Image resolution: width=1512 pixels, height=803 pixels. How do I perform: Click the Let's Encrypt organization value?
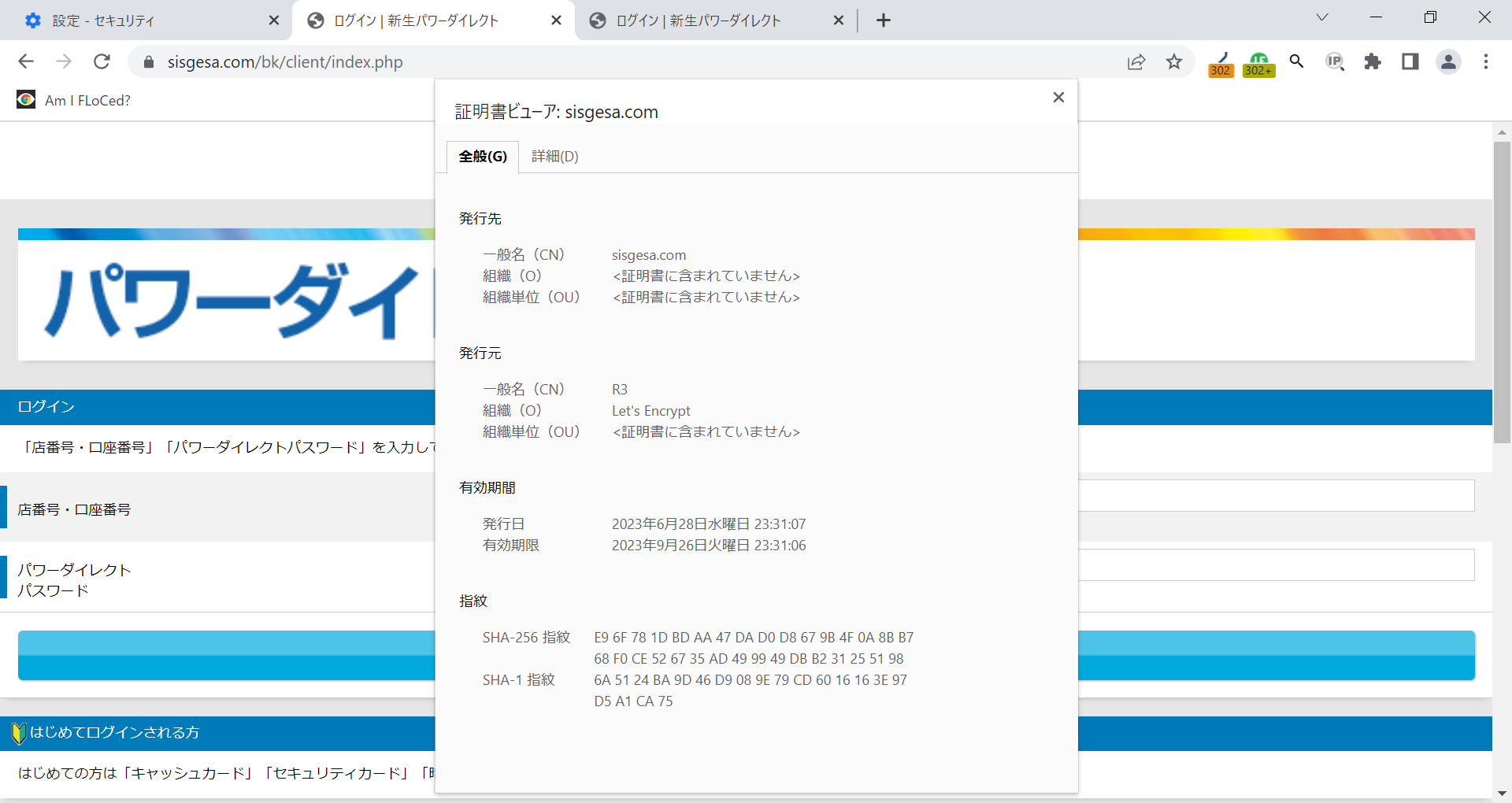click(x=651, y=411)
